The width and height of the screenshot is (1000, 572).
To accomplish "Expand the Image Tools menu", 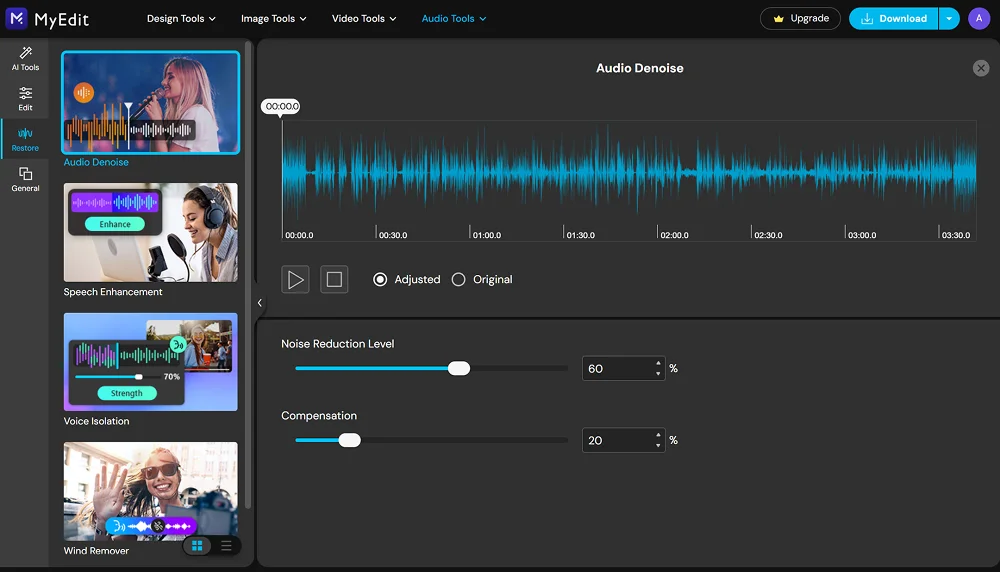I will (x=273, y=18).
